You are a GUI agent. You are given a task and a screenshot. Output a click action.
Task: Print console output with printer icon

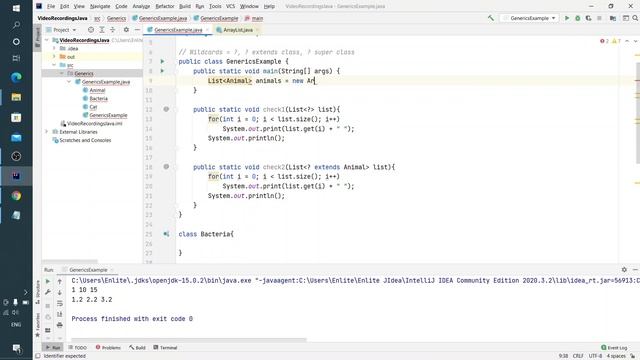pos(60,325)
